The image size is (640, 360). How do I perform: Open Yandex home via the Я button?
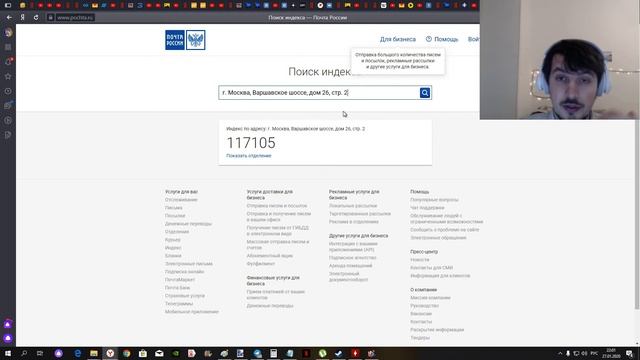click(22, 18)
